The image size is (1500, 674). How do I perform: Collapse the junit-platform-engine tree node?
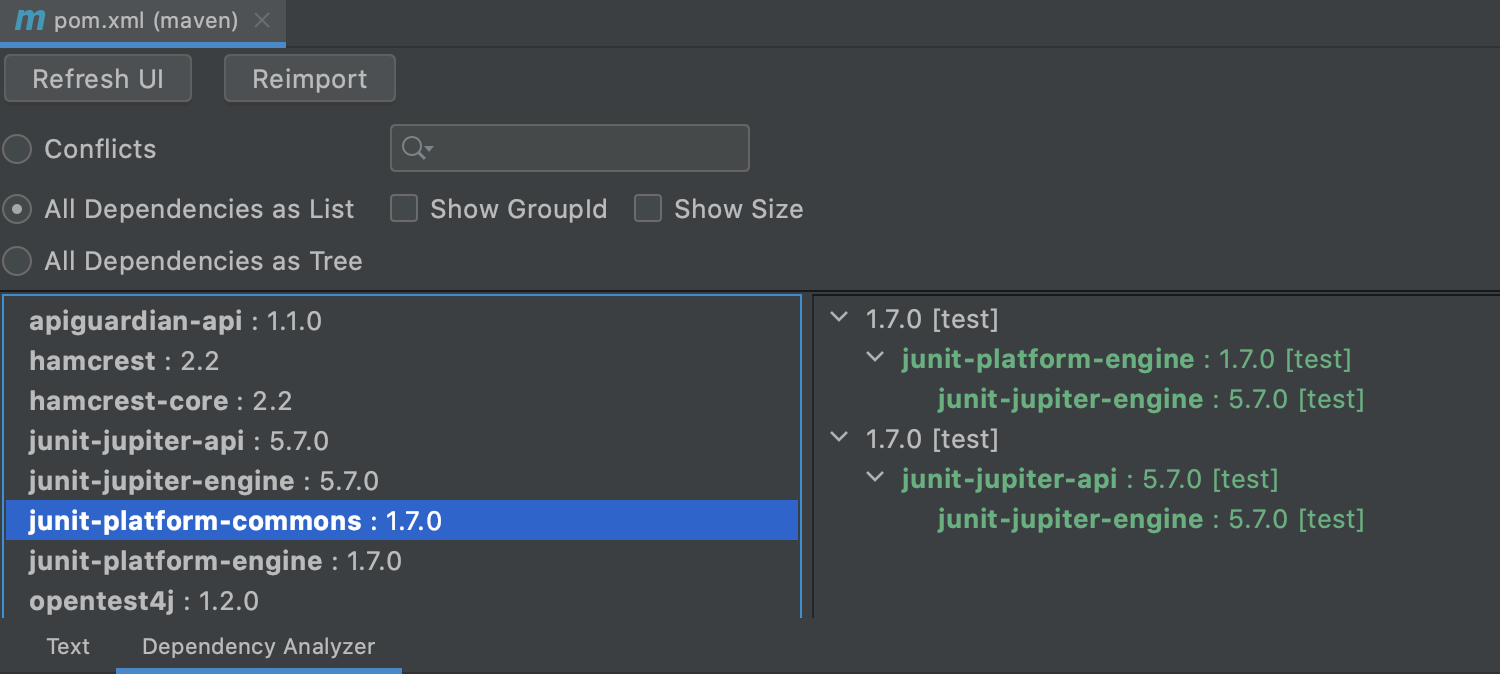[875, 357]
